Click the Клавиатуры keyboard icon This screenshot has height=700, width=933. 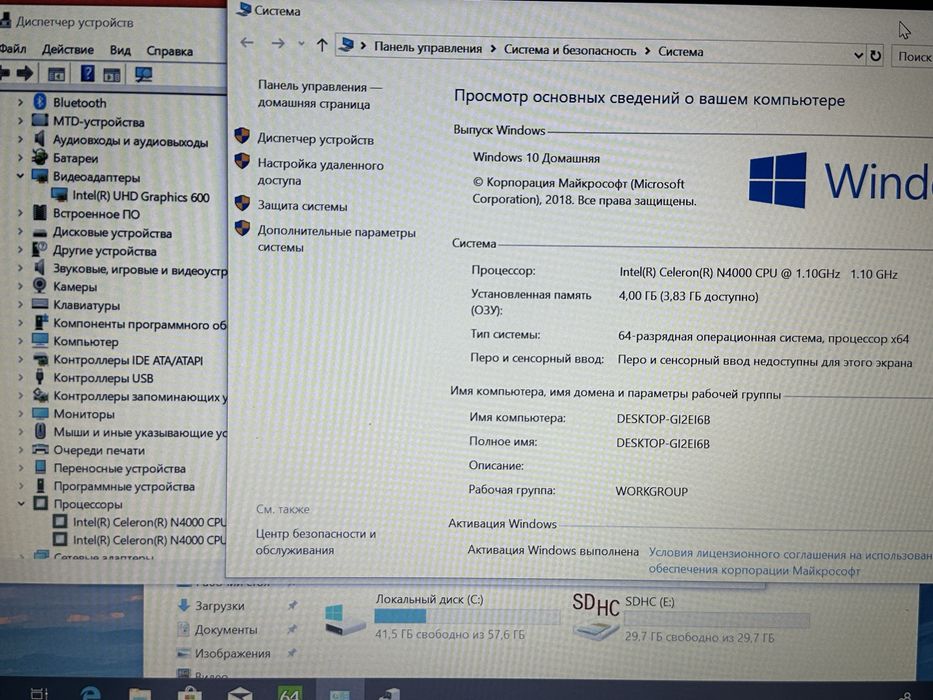pyautogui.click(x=40, y=304)
